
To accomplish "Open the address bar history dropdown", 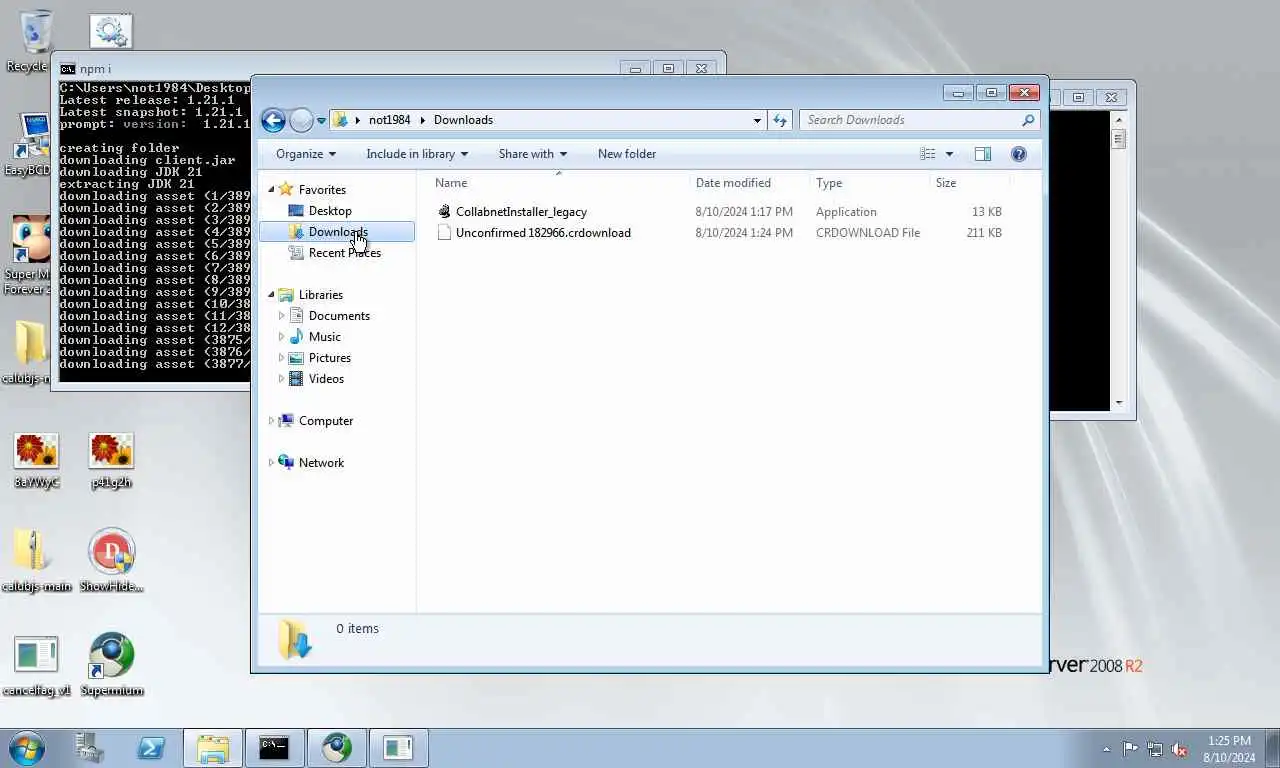I will click(x=757, y=120).
